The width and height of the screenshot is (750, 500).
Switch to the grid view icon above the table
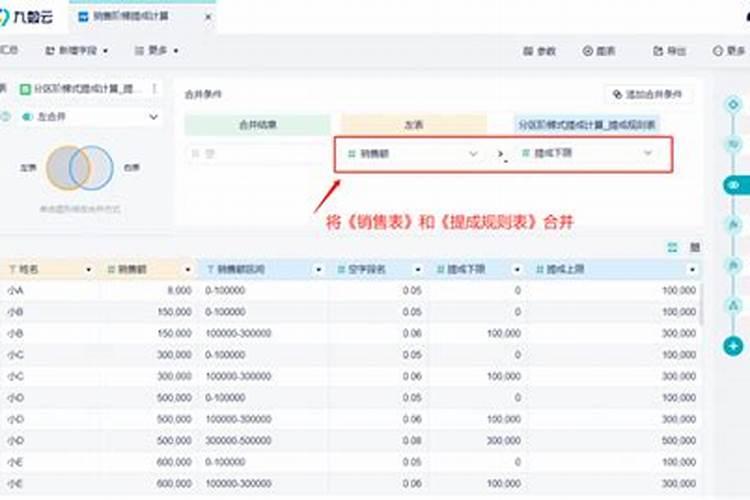click(695, 247)
